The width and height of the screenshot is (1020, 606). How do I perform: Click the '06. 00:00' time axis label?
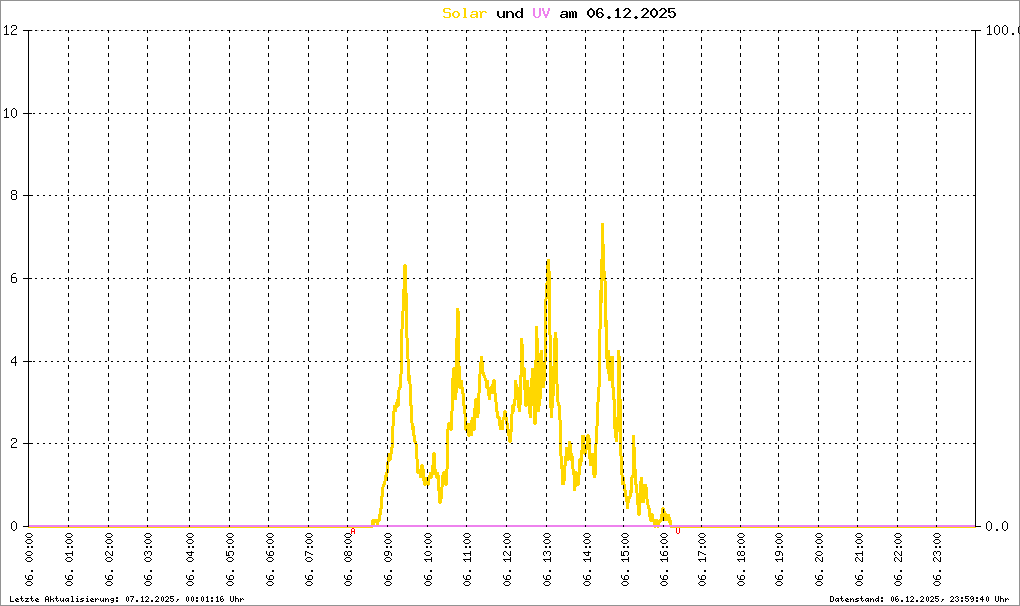(29, 560)
